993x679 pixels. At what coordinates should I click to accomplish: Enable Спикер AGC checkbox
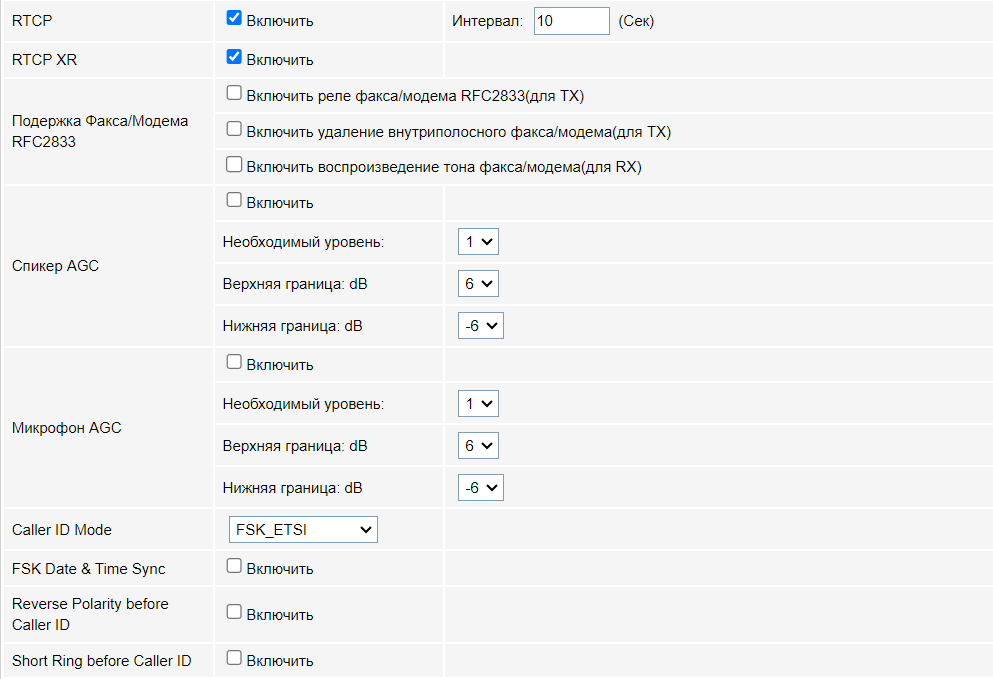235,201
